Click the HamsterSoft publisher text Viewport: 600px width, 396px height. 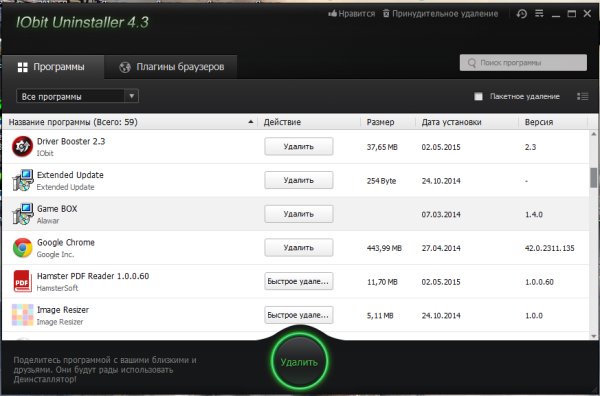coord(57,288)
